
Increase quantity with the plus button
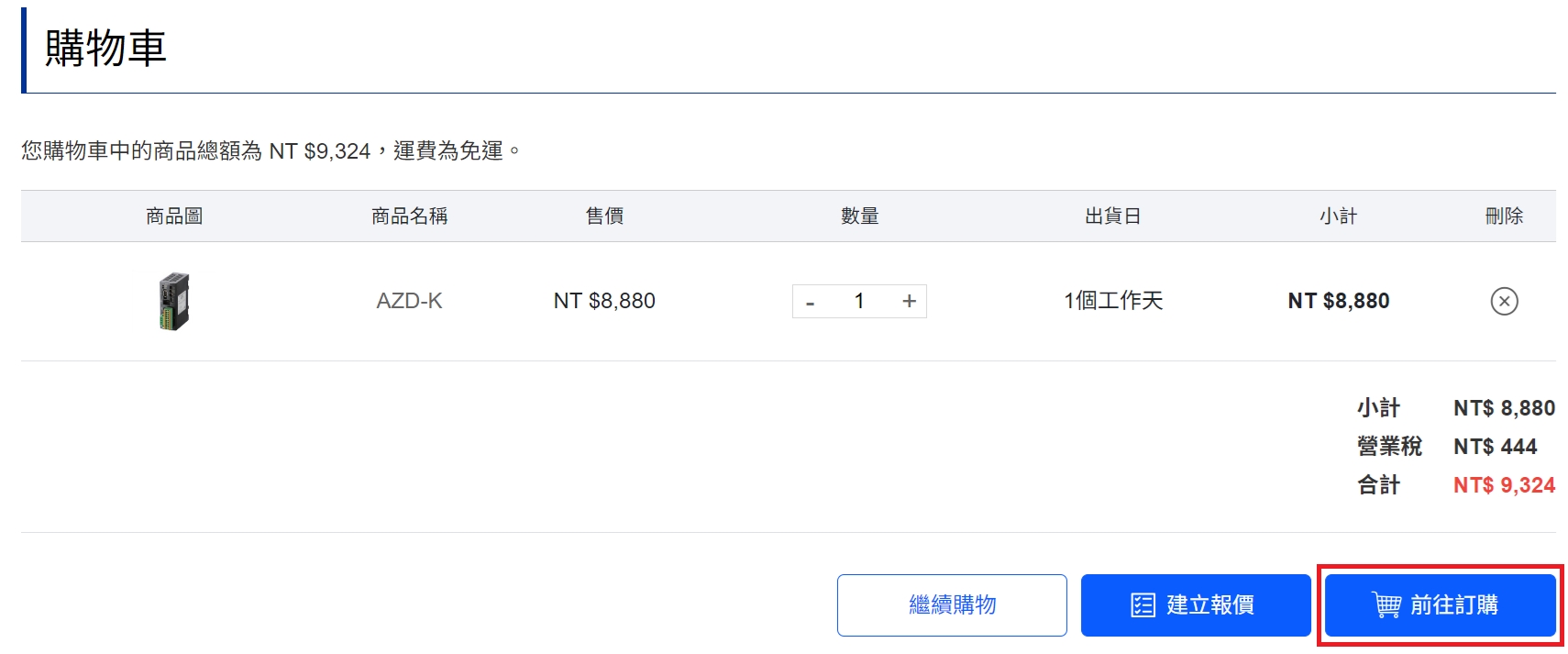(909, 301)
